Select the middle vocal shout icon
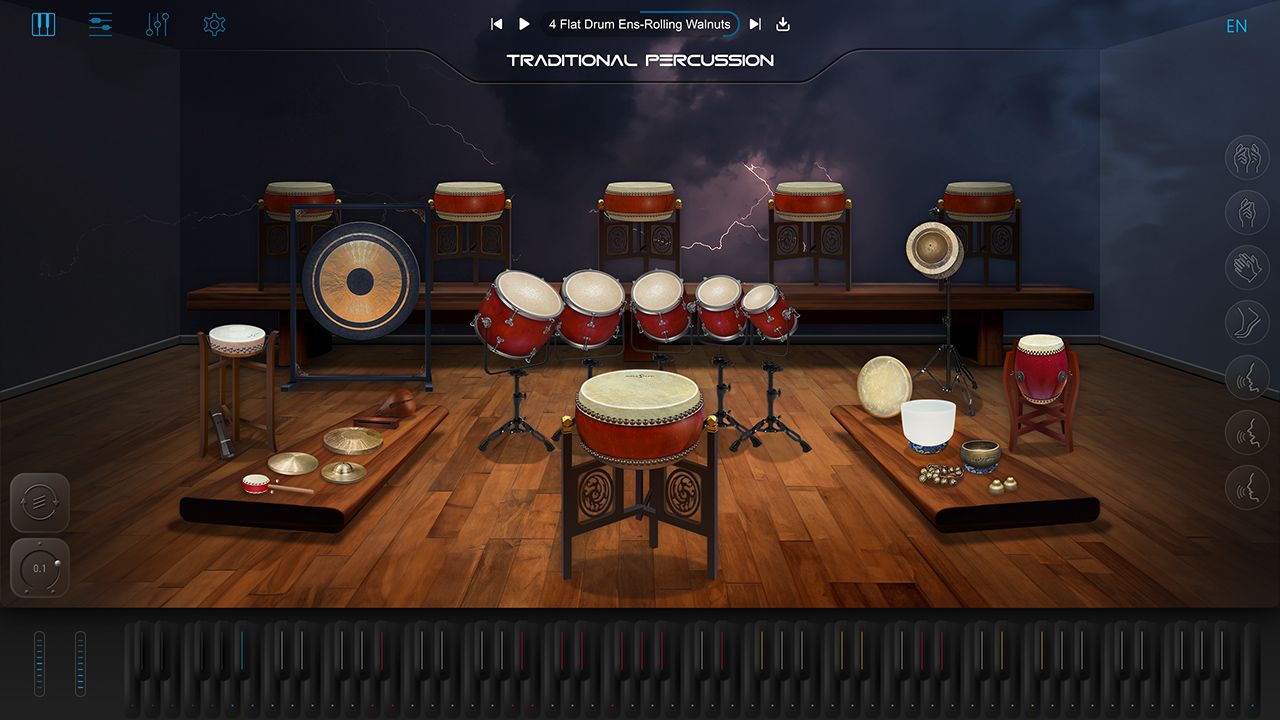 [x=1247, y=432]
